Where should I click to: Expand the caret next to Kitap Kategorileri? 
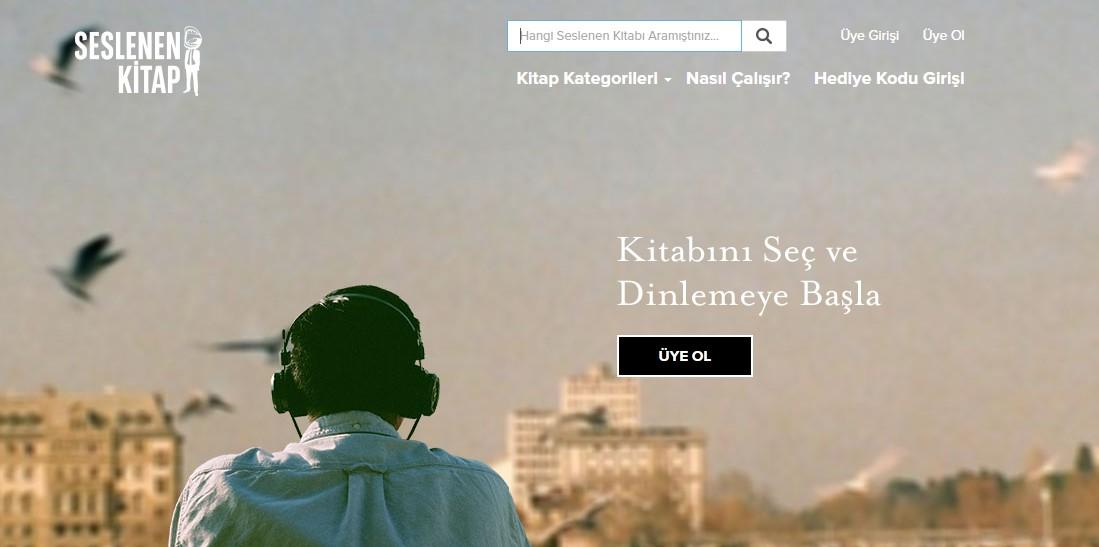coord(668,80)
